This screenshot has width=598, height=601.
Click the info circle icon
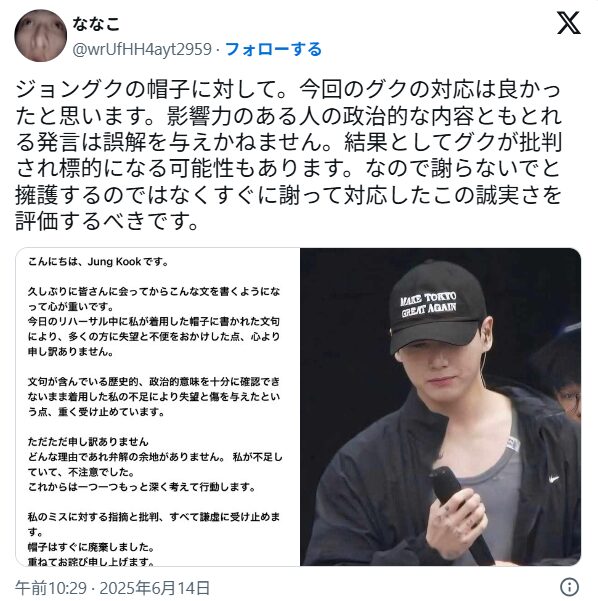point(569,586)
